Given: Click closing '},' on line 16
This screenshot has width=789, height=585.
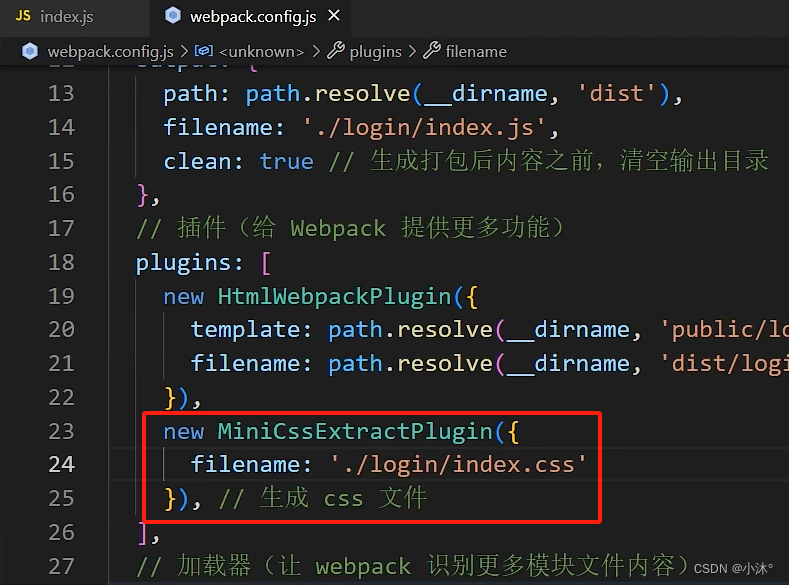Looking at the screenshot, I should pos(148,195).
